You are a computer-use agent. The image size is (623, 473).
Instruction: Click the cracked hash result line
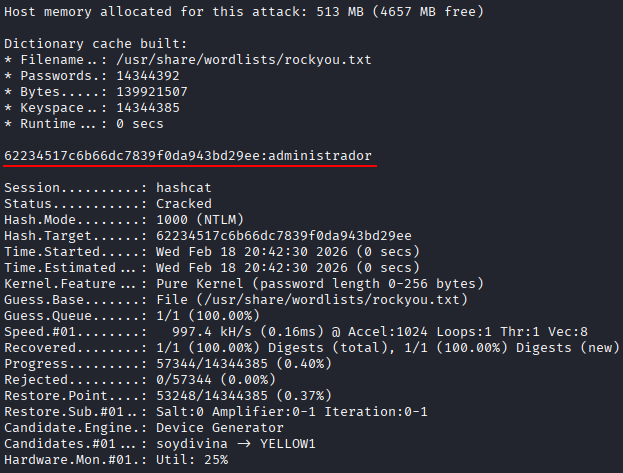coord(188,156)
